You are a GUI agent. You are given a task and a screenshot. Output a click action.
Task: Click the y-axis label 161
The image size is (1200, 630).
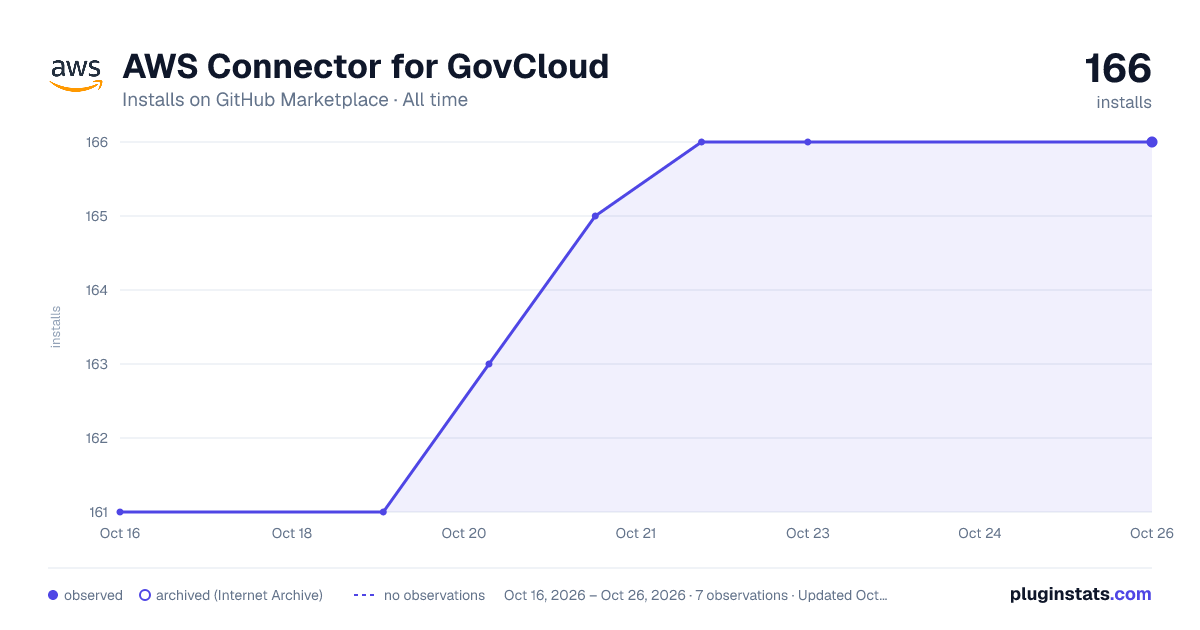pyautogui.click(x=98, y=512)
